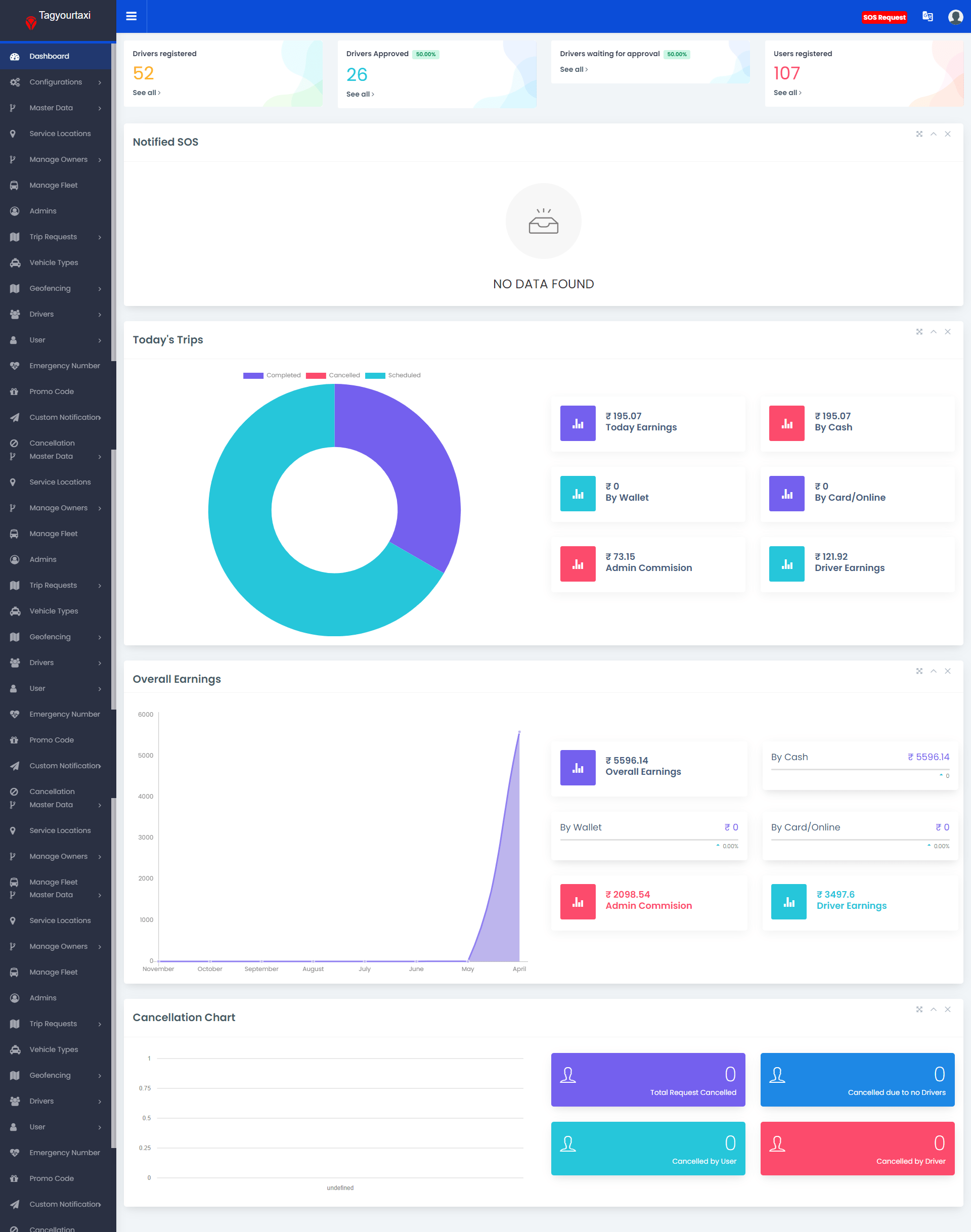
Task: Open See all under Drivers Approved
Action: [x=361, y=95]
